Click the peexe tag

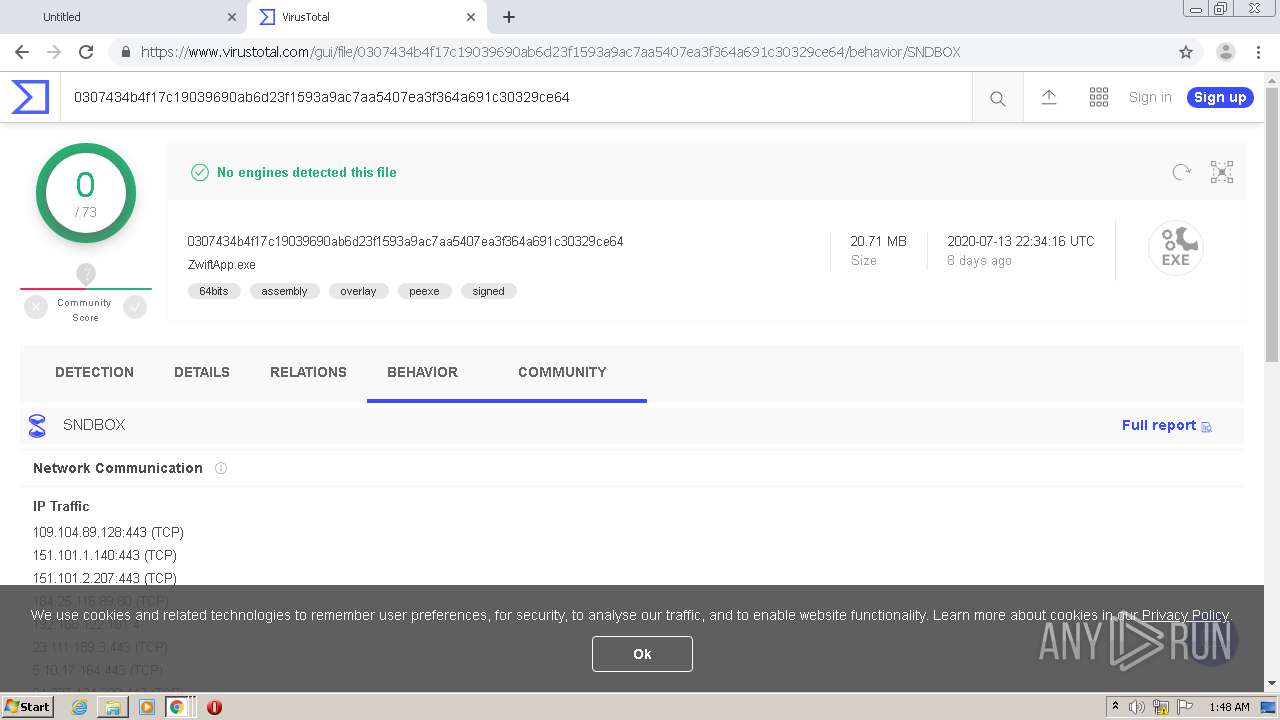coord(424,291)
